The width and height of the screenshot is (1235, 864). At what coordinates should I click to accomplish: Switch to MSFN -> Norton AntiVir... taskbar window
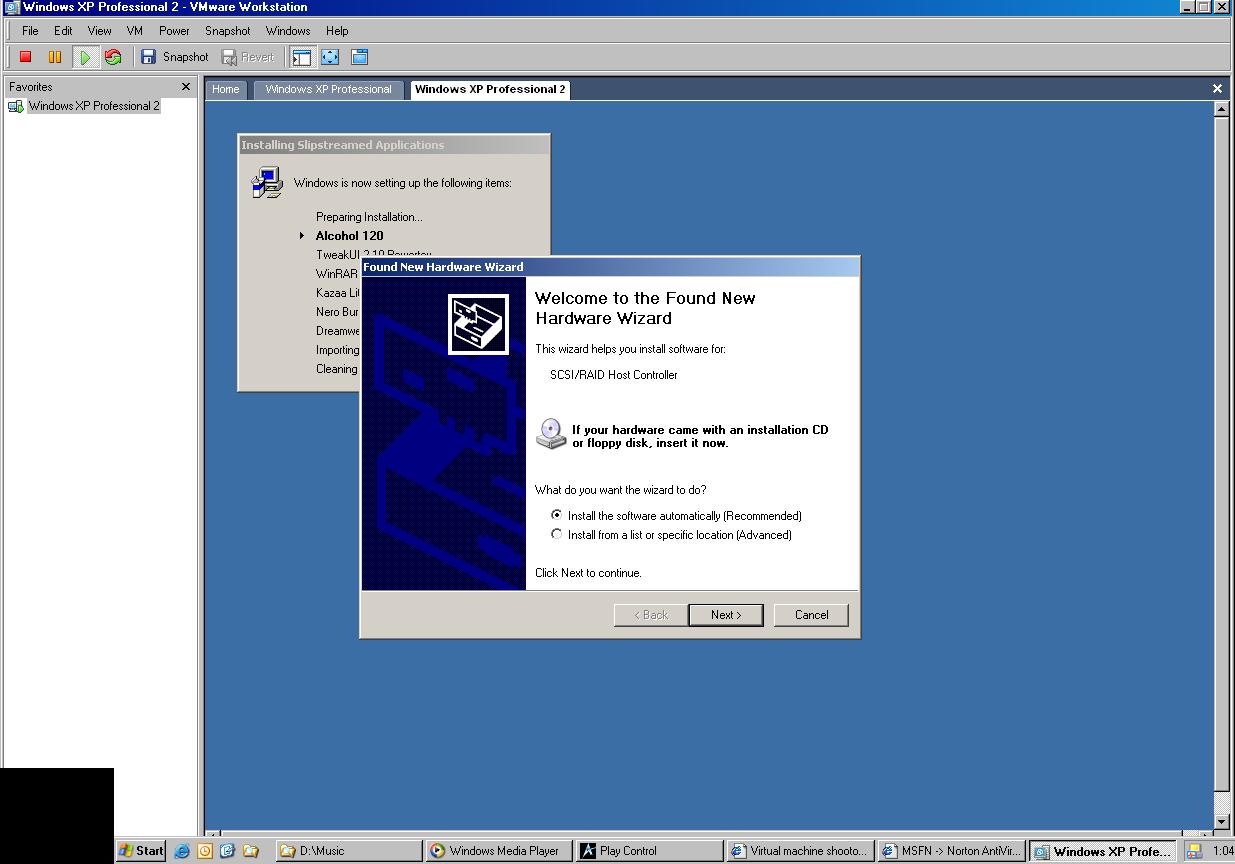point(951,851)
